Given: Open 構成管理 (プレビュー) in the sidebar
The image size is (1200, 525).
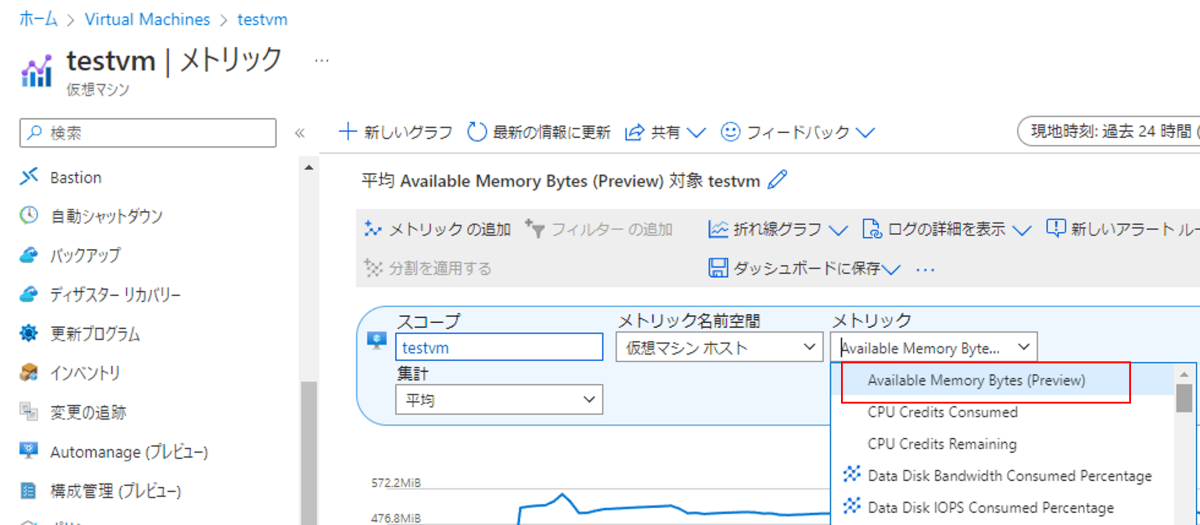Looking at the screenshot, I should click(x=115, y=491).
